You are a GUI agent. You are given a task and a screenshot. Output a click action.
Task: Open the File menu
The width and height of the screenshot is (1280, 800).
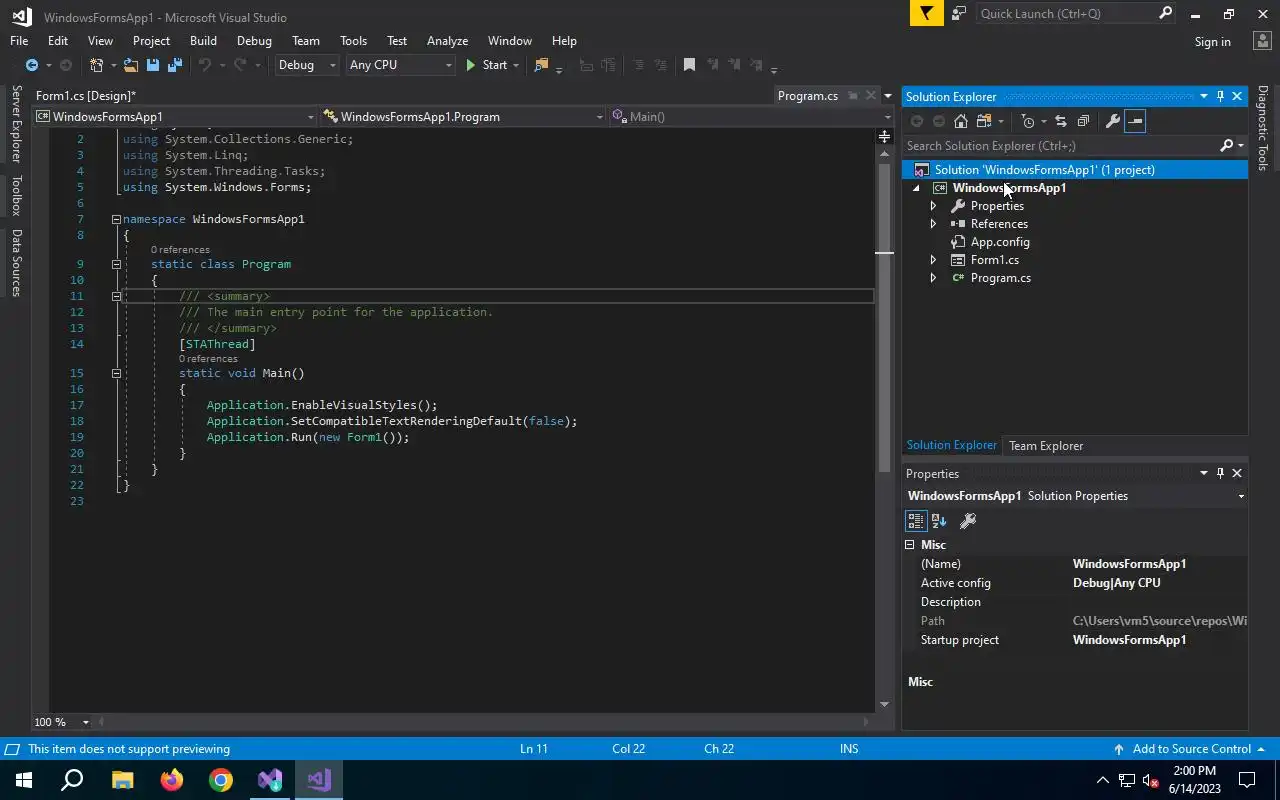pos(19,41)
